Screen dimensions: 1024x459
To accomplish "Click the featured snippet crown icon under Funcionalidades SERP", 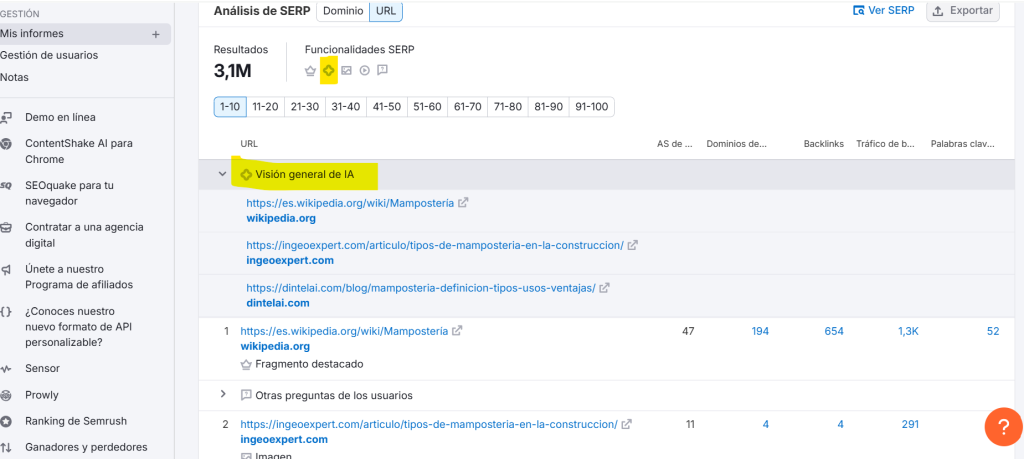I will [311, 70].
